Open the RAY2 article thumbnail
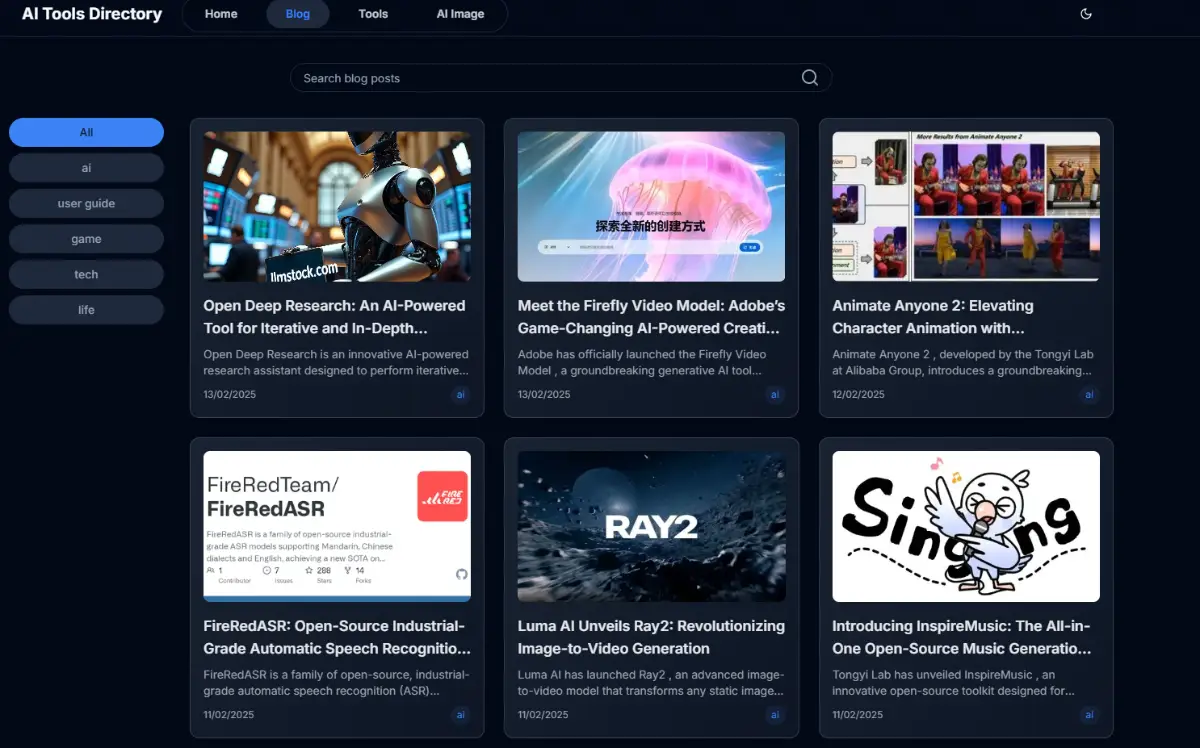 click(651, 526)
